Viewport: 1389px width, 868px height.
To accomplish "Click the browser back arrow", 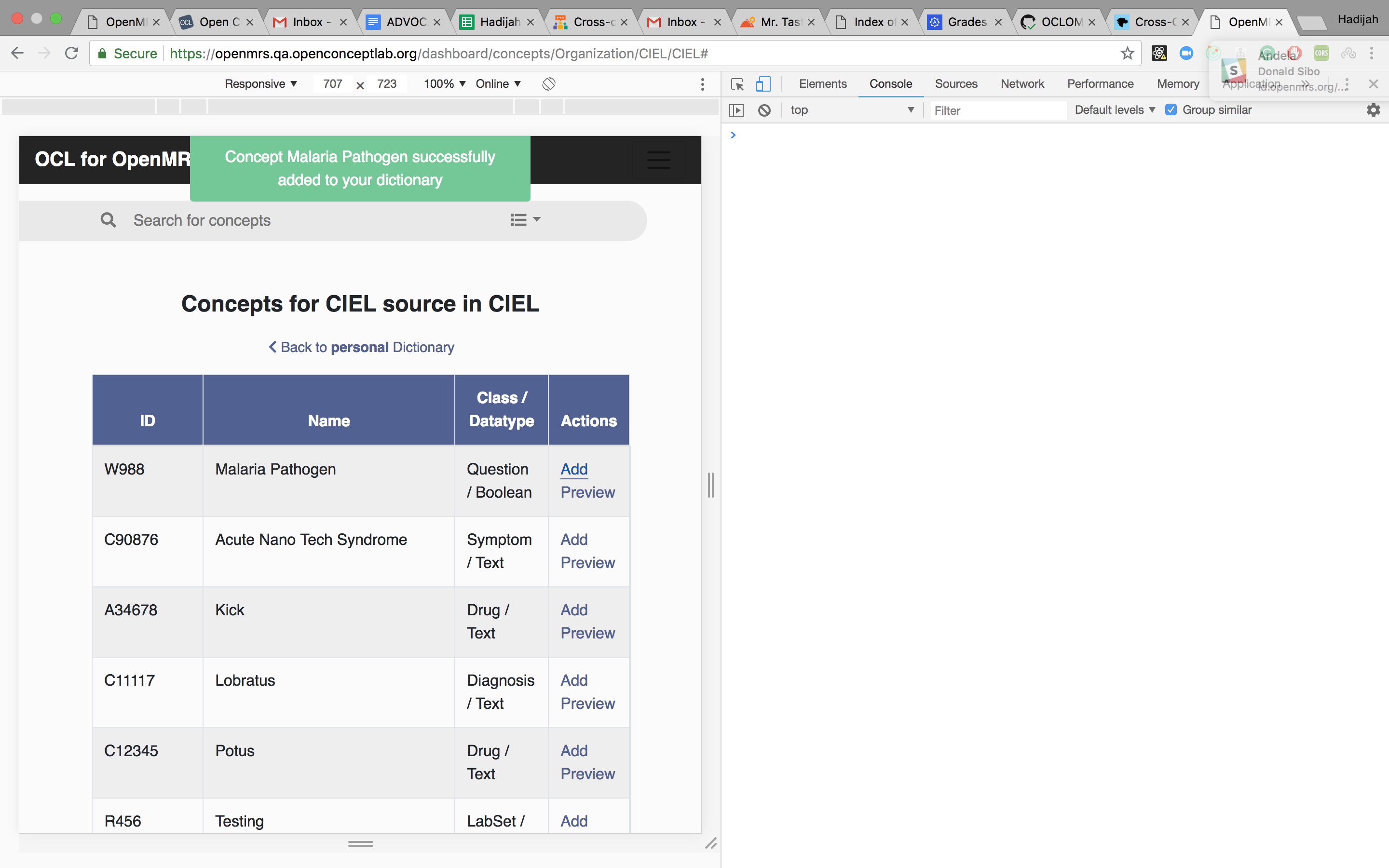I will coord(17,54).
